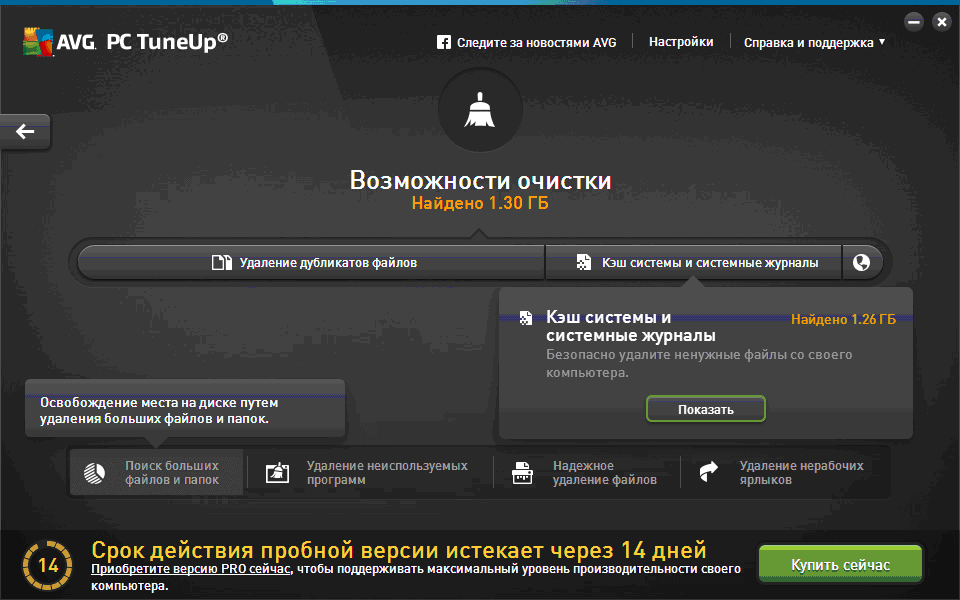This screenshot has width=960, height=600.
Task: Click the unused programs removal icon
Action: click(x=277, y=473)
